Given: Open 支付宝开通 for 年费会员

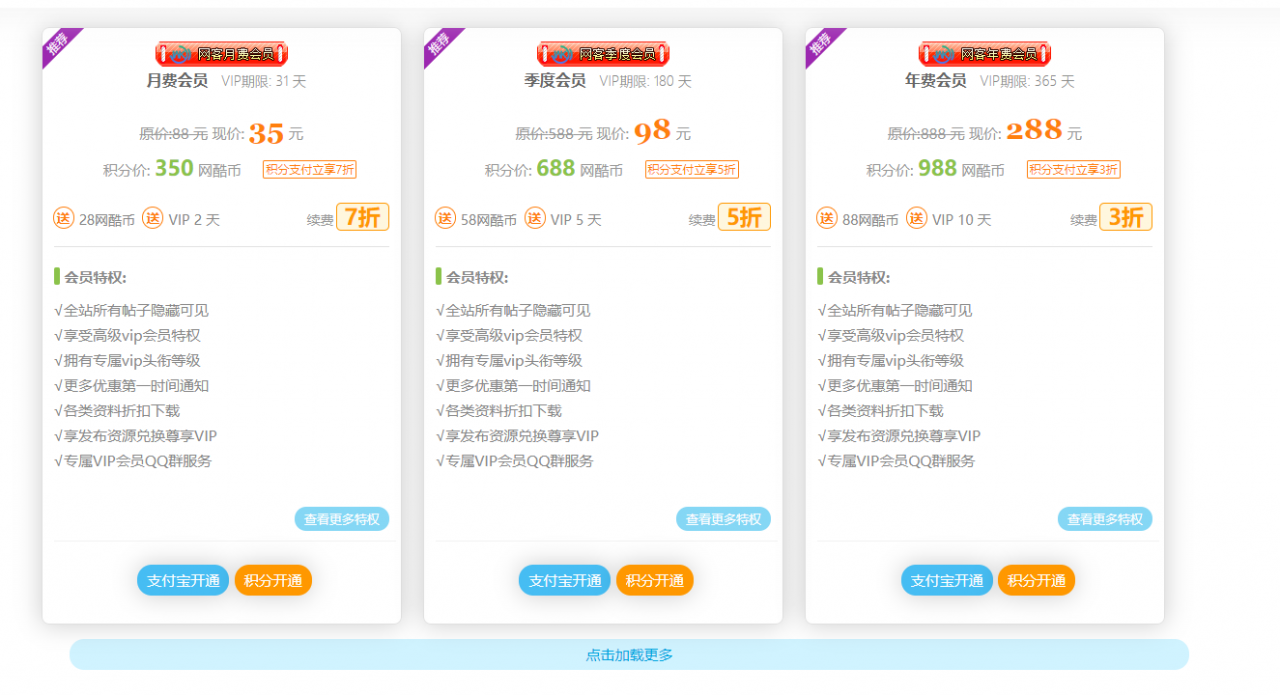Looking at the screenshot, I should pyautogui.click(x=947, y=580).
